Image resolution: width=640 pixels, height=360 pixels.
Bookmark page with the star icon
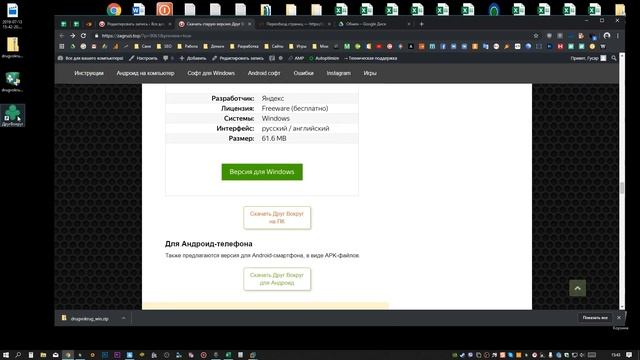click(536, 36)
